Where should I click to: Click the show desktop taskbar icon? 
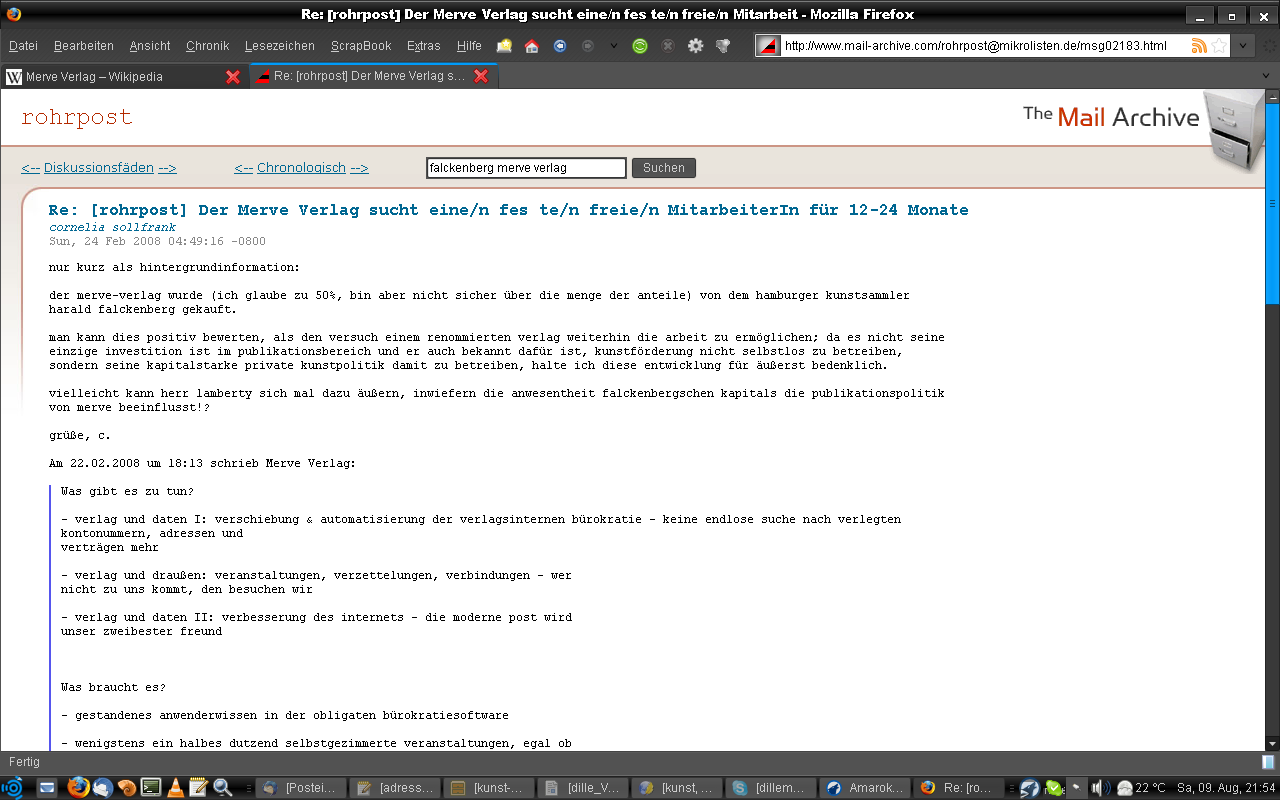click(x=47, y=788)
